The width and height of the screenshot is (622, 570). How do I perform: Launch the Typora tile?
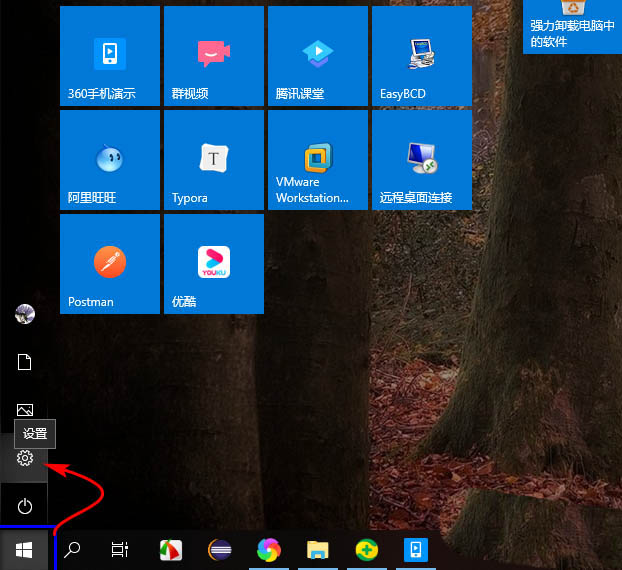[214, 160]
